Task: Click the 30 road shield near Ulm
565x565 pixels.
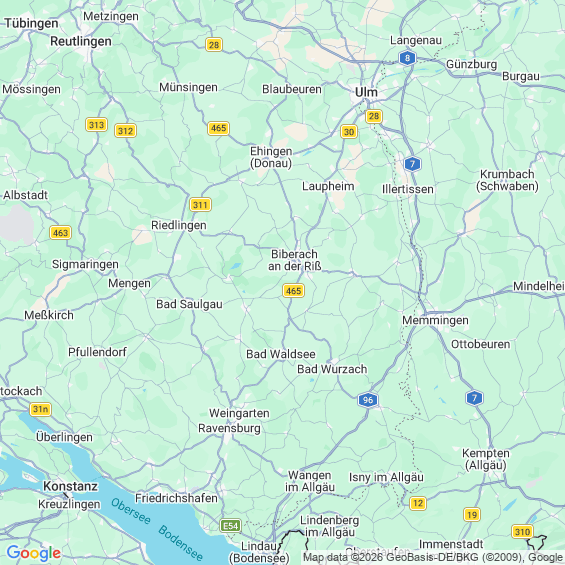Action: (x=349, y=132)
